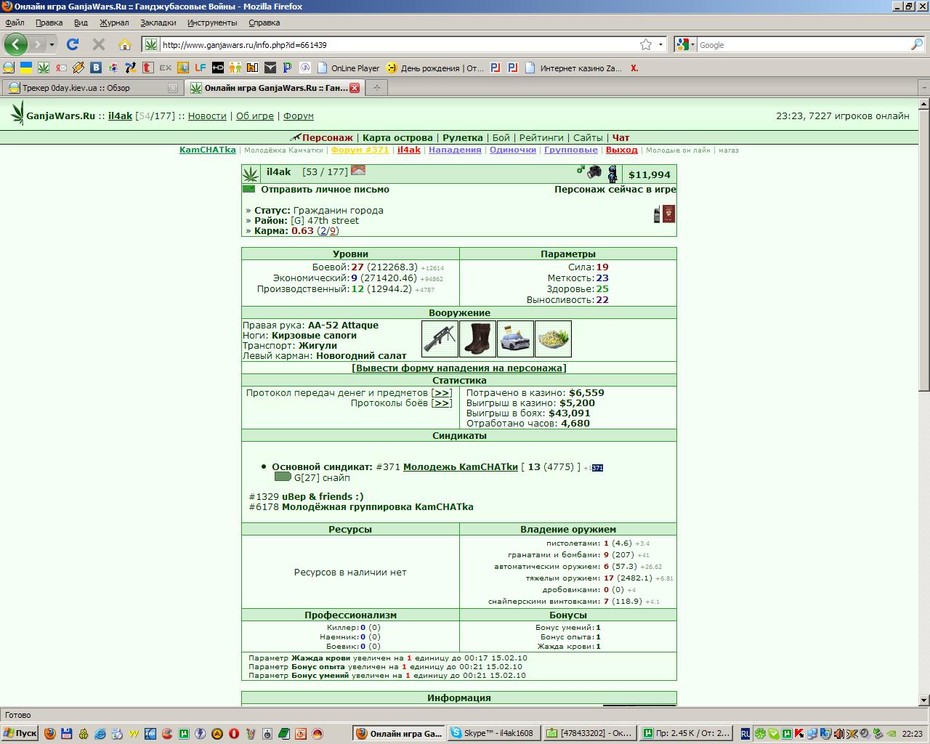Click the bookmark star in address bar
930x744 pixels.
coord(646,44)
